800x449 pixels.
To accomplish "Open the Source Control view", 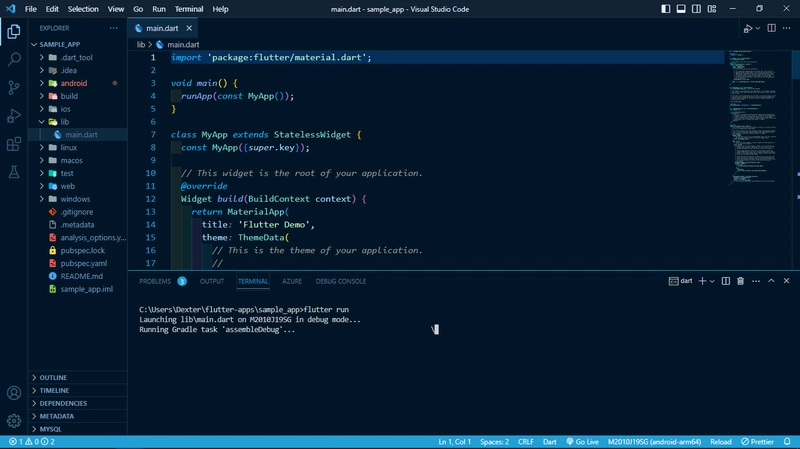I will click(14, 87).
